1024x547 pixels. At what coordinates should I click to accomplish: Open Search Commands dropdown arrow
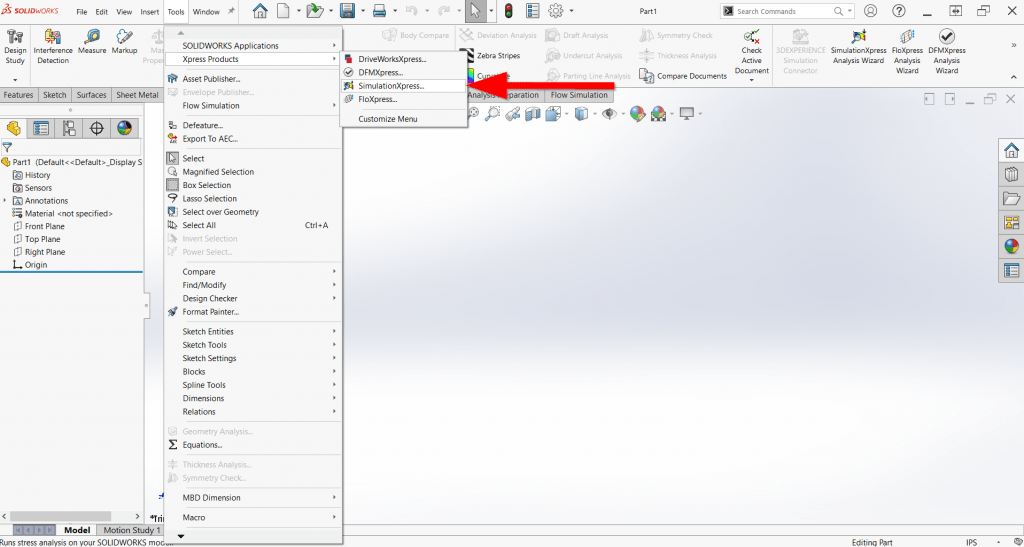click(x=850, y=11)
